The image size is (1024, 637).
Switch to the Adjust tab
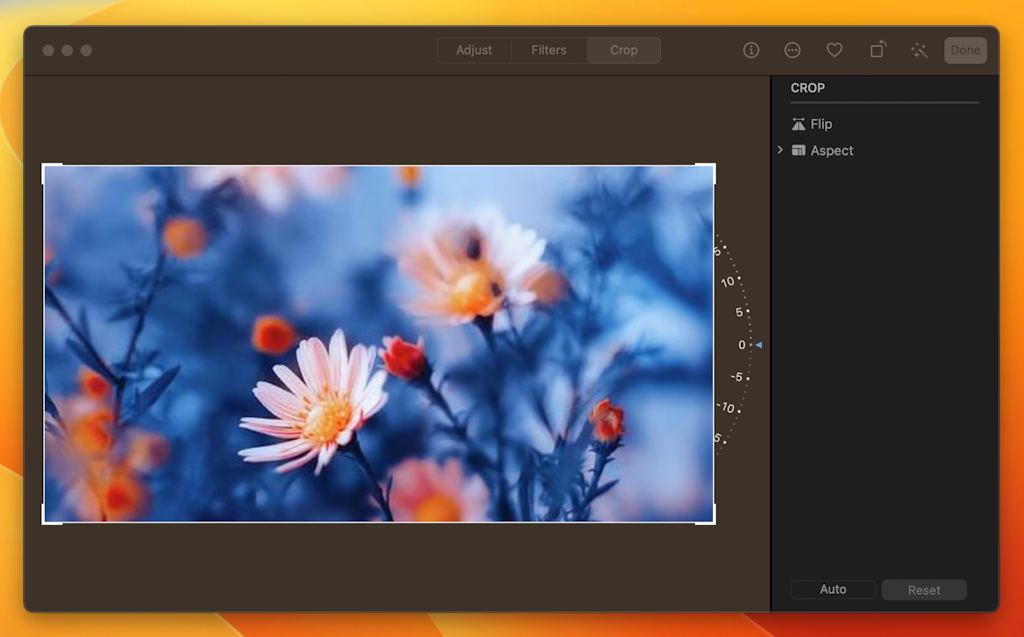(473, 50)
